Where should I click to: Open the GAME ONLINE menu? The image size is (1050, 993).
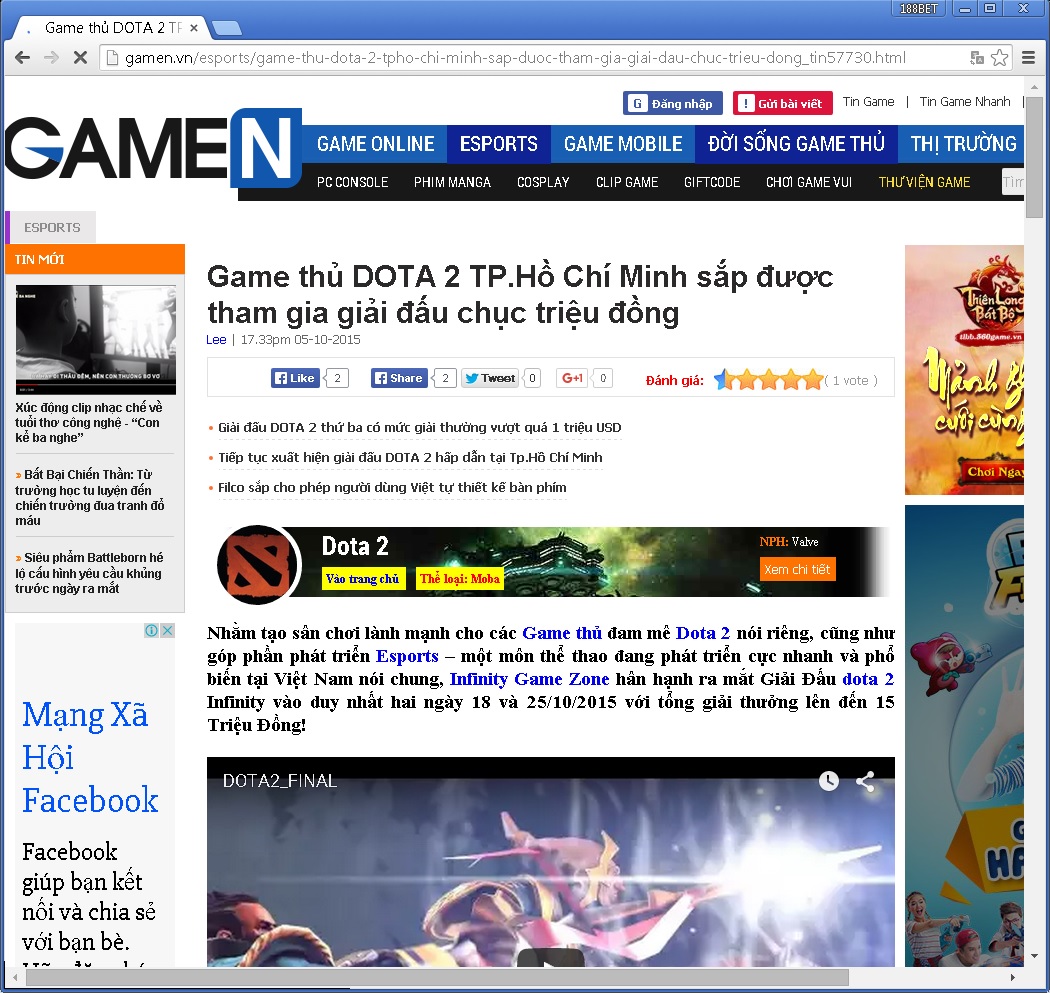[x=376, y=144]
